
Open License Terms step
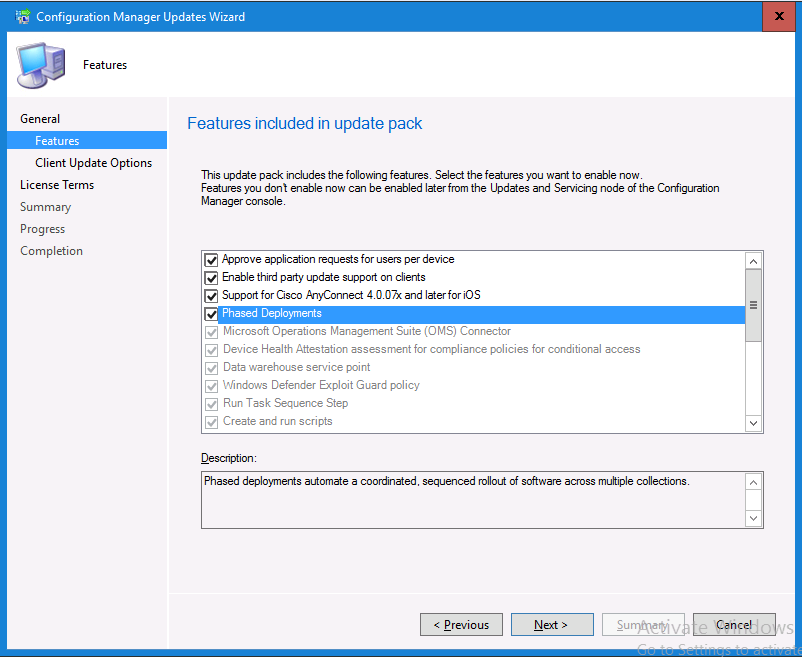(57, 185)
